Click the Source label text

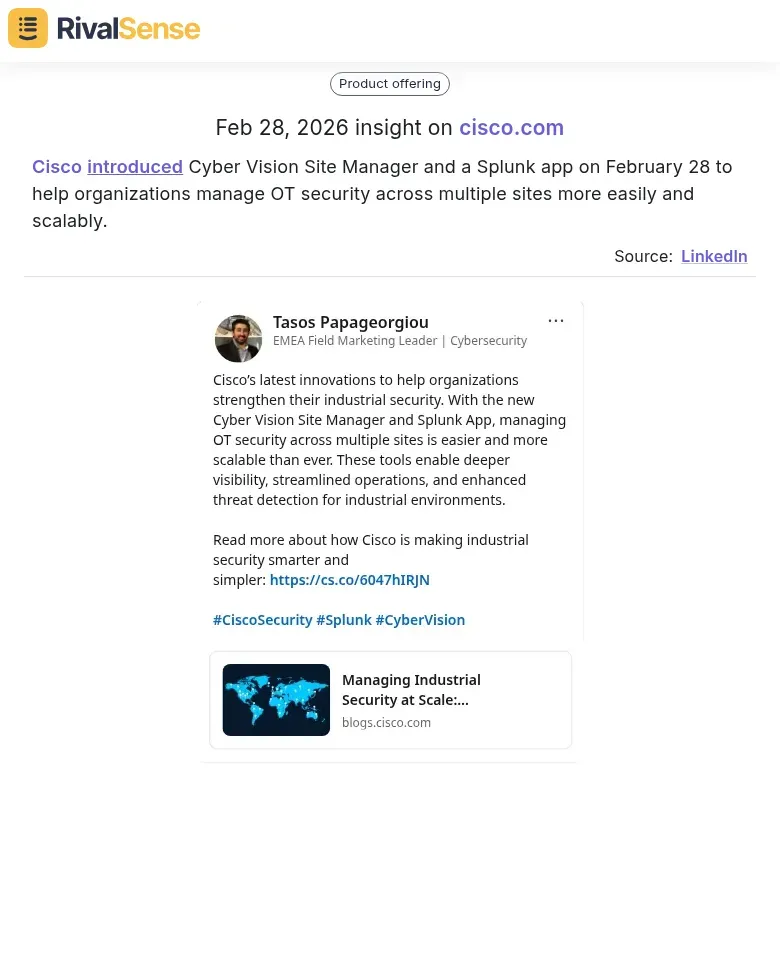(x=643, y=256)
